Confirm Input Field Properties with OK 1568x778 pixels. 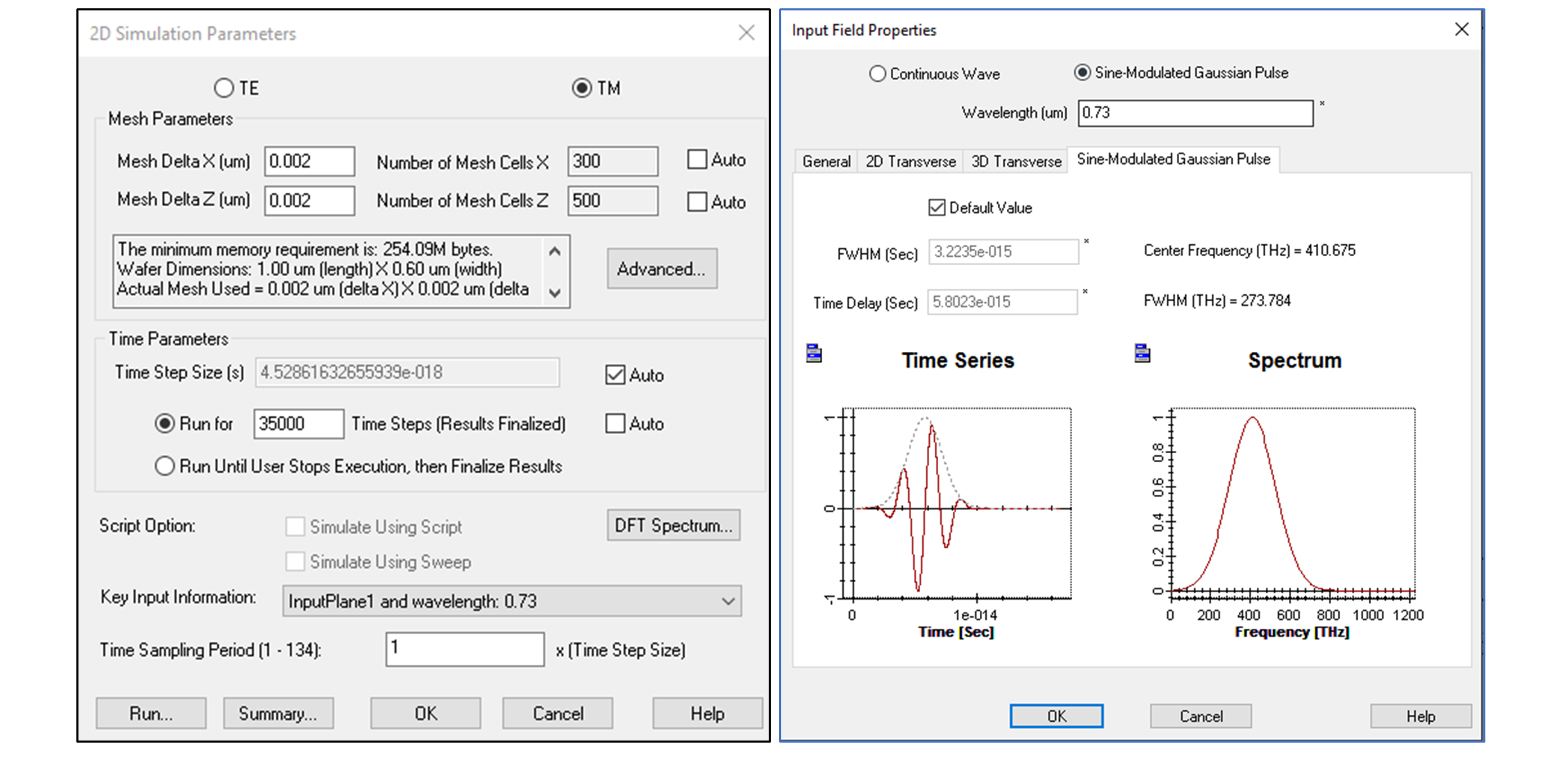pyautogui.click(x=1056, y=716)
